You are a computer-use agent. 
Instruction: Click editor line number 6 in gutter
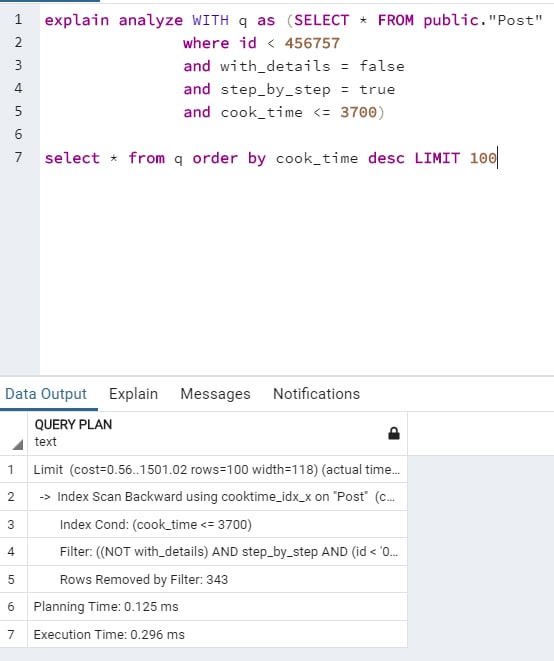coord(18,134)
